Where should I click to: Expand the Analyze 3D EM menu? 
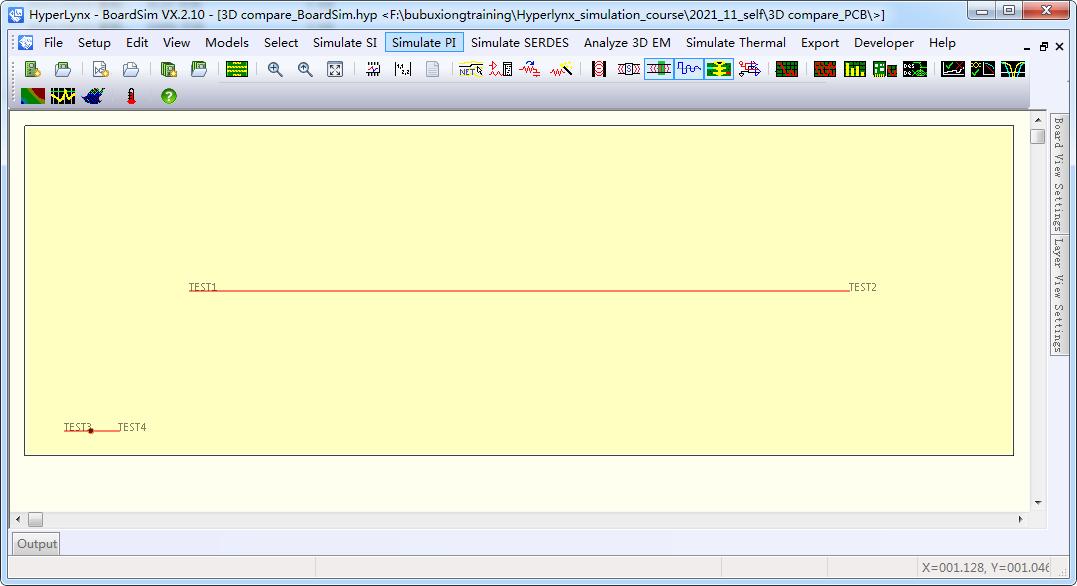click(x=627, y=43)
